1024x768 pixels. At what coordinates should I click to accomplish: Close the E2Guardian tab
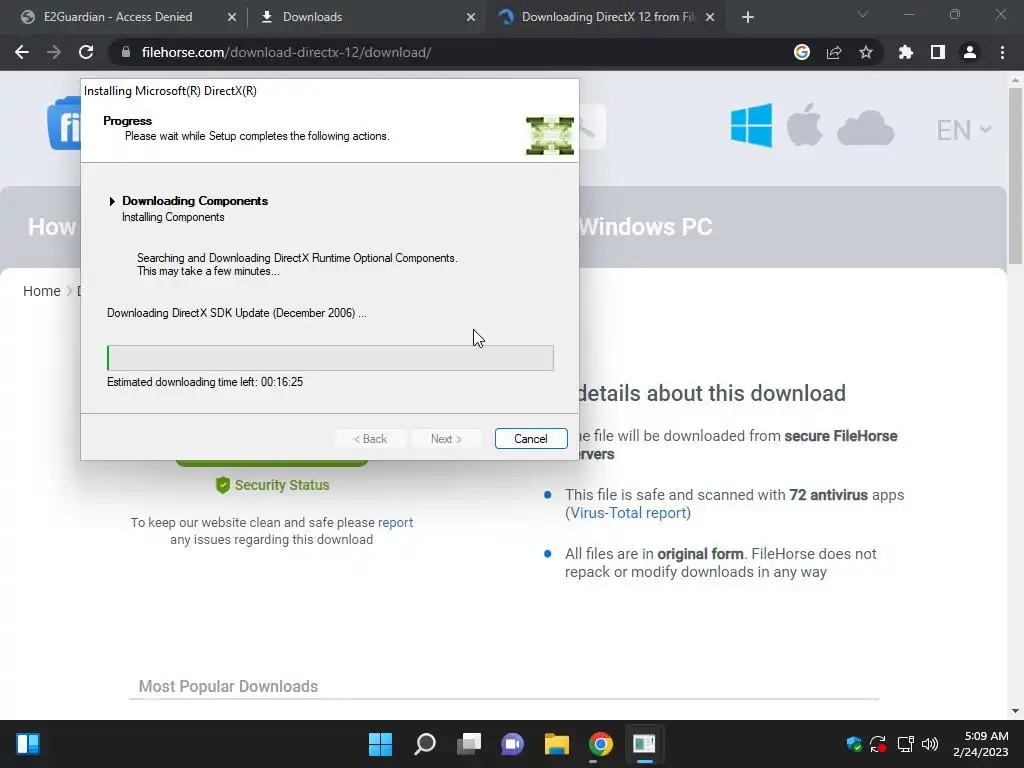click(x=232, y=17)
